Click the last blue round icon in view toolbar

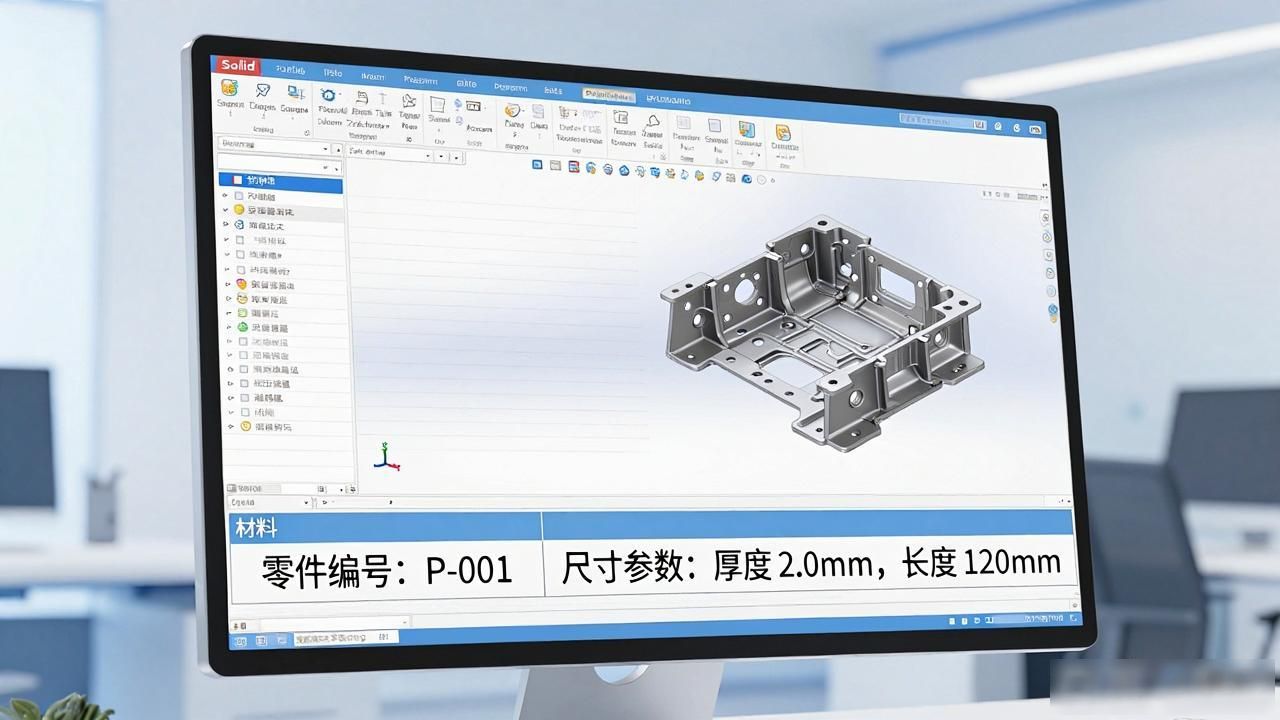(747, 179)
